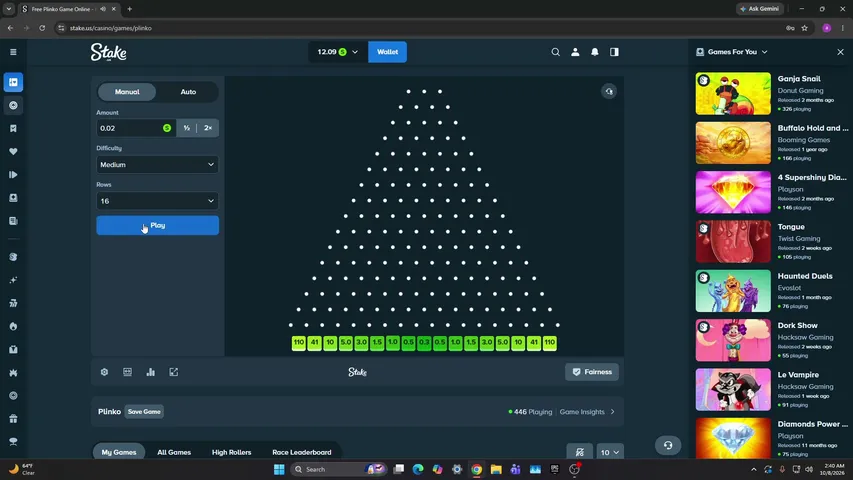The height and width of the screenshot is (480, 853).
Task: Expand the balance 12.09 currency dropdown
Action: pyautogui.click(x=337, y=52)
